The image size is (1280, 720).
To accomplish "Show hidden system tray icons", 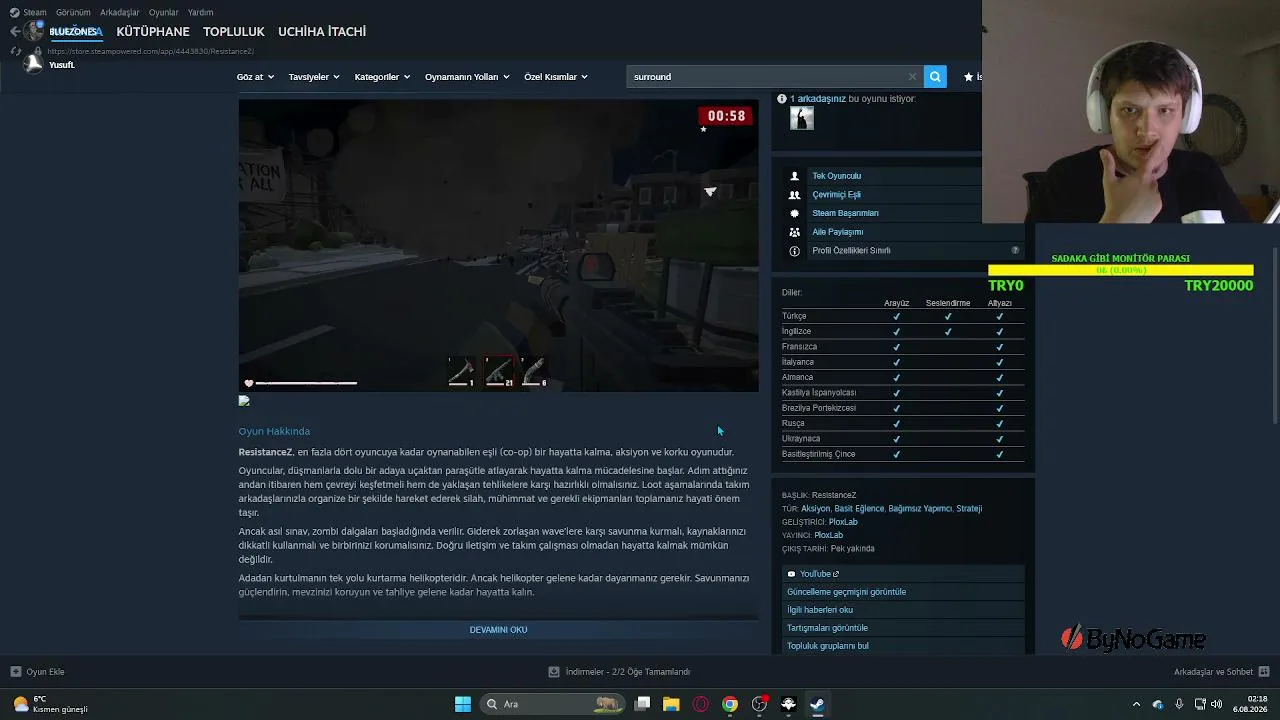I will click(1136, 704).
